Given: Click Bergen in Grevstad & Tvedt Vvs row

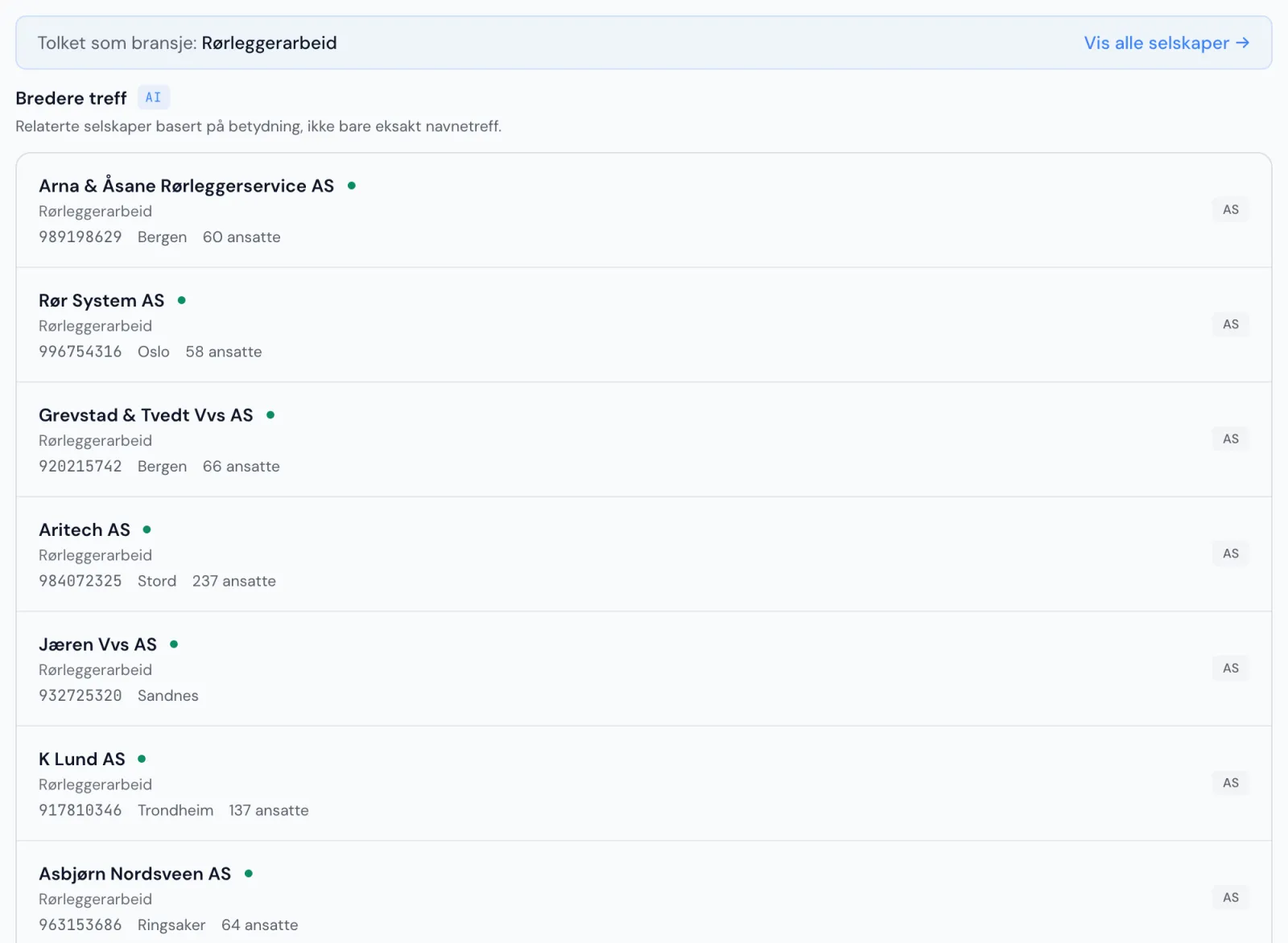Looking at the screenshot, I should (162, 467).
